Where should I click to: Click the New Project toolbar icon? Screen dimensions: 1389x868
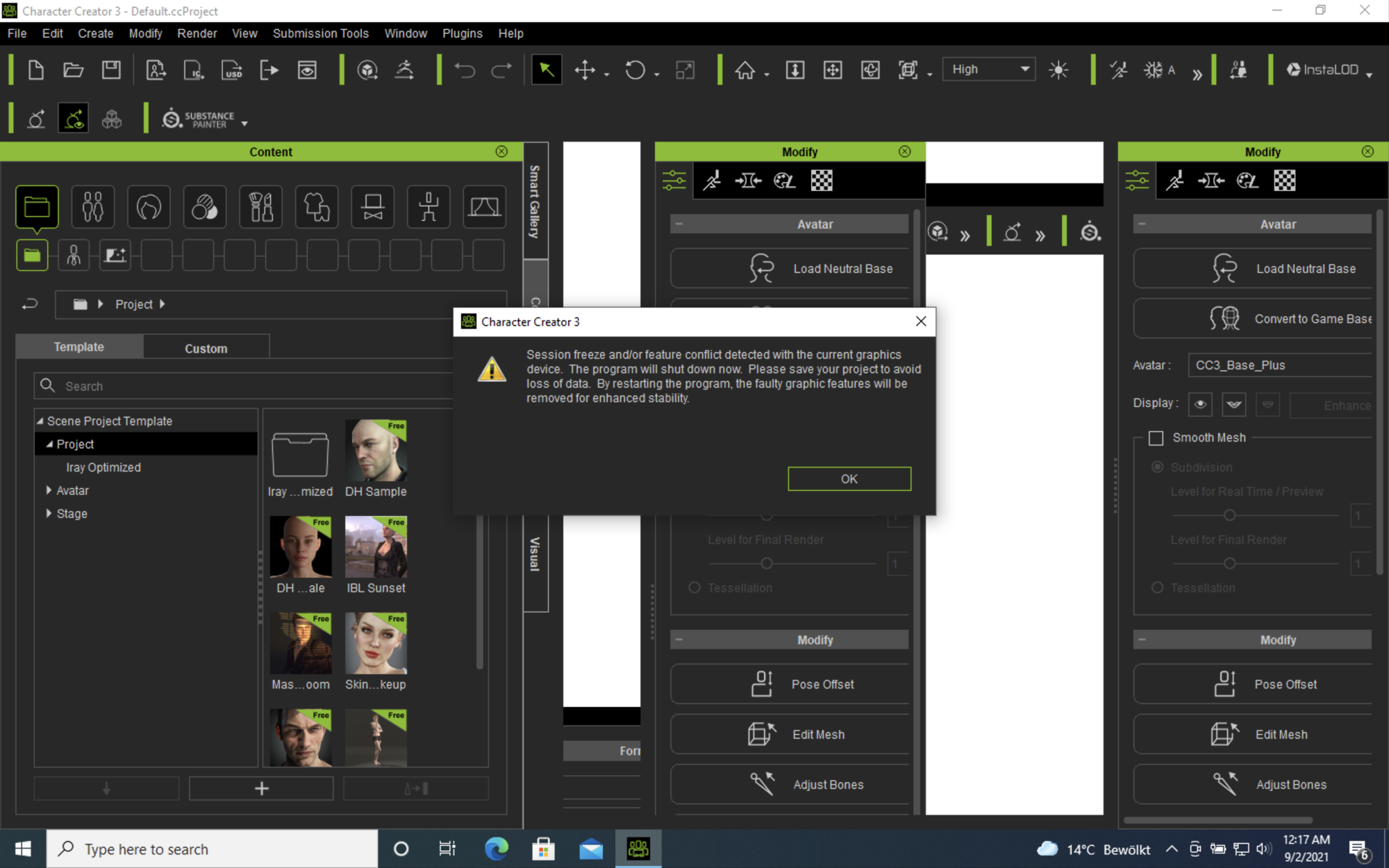coord(36,70)
